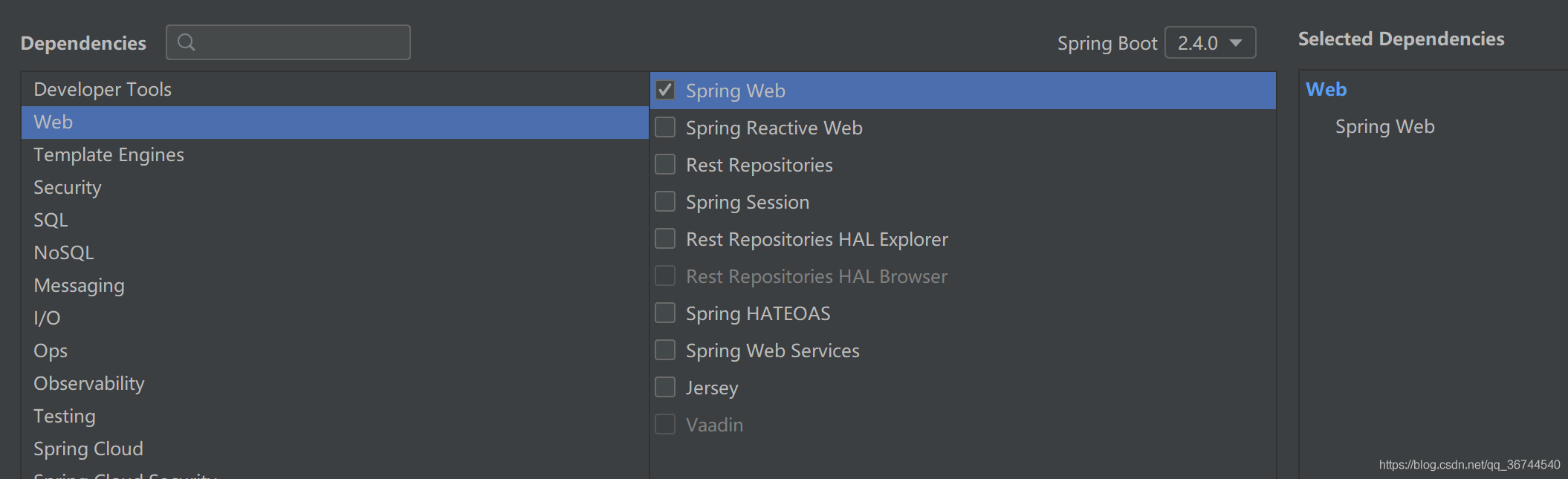Enable Rest Repositories HAL Explorer
The width and height of the screenshot is (1568, 479).
[665, 239]
